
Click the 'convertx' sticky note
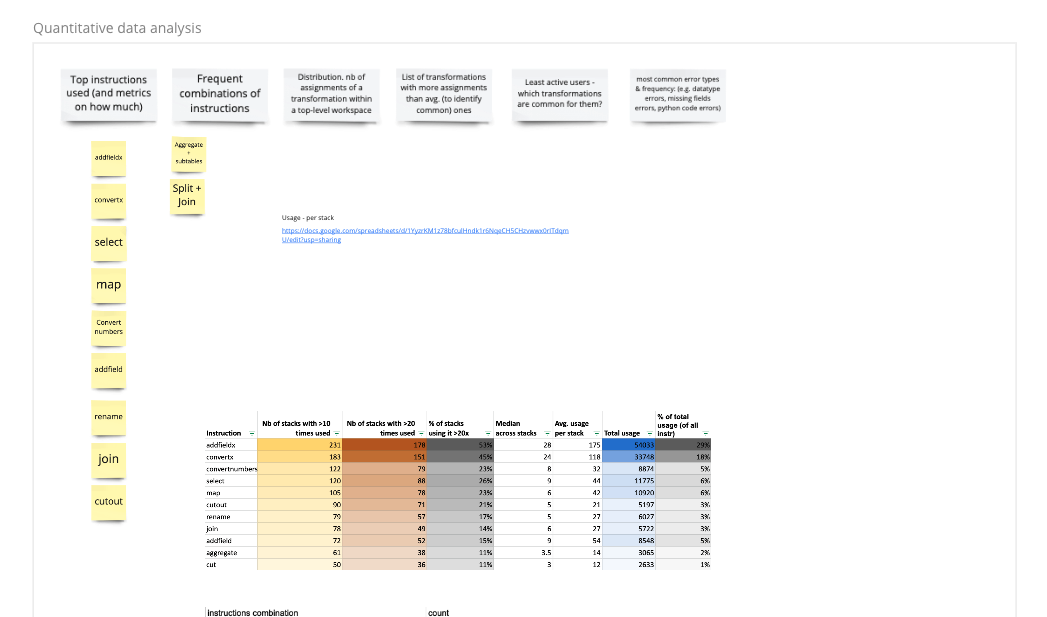point(109,200)
